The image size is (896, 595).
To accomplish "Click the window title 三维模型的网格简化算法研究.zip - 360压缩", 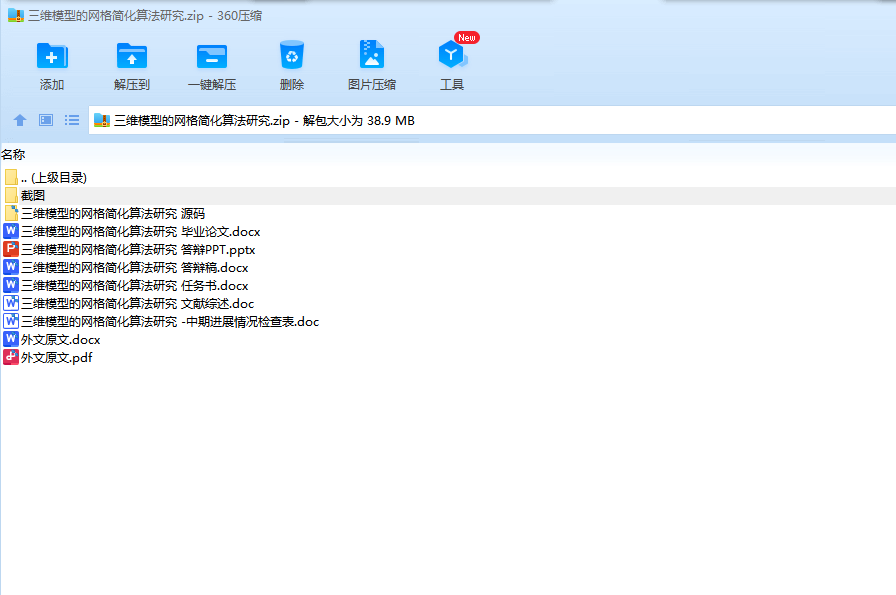I will tap(145, 15).
